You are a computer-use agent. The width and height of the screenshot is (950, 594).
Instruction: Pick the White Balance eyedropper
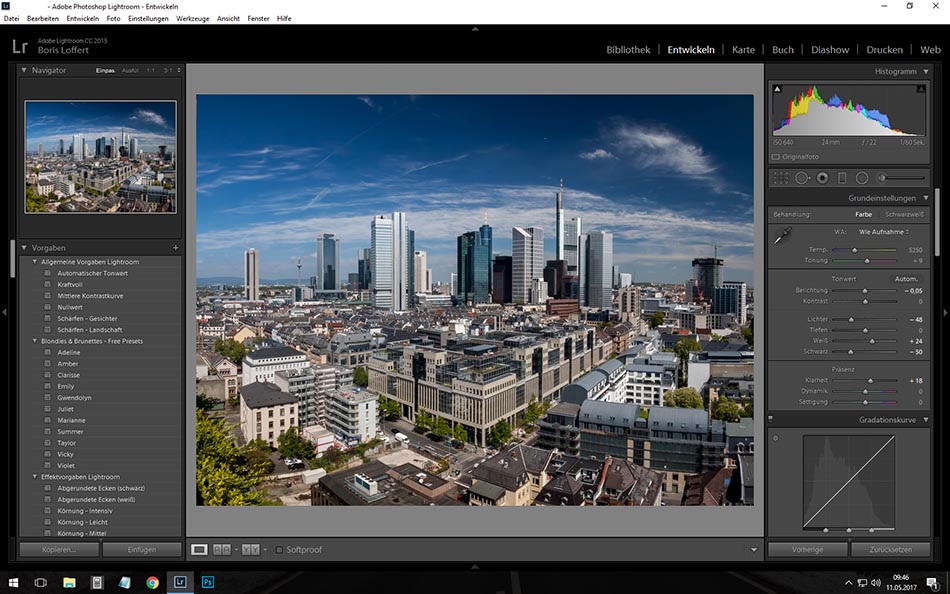[x=783, y=234]
